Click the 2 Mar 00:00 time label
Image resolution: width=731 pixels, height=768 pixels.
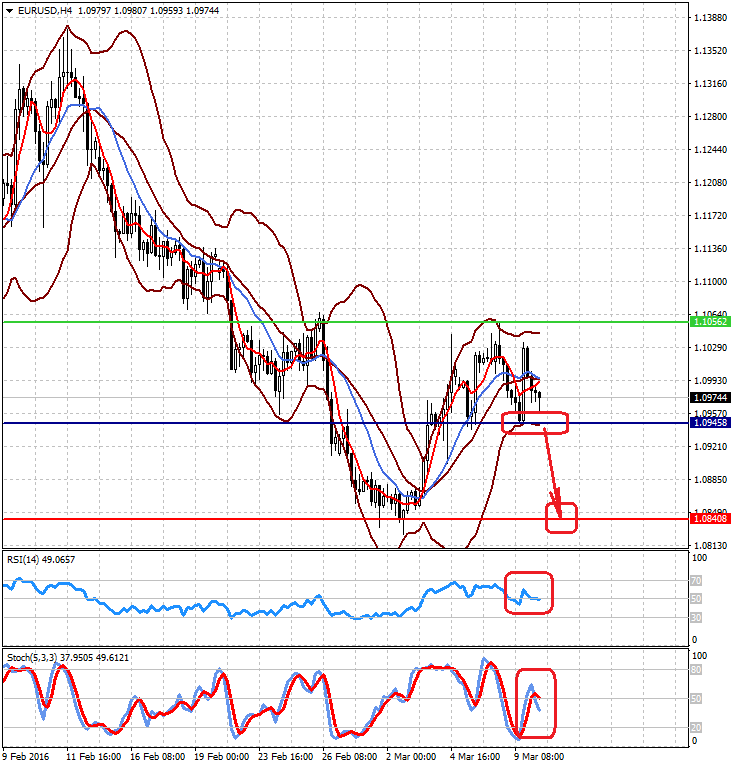click(411, 757)
